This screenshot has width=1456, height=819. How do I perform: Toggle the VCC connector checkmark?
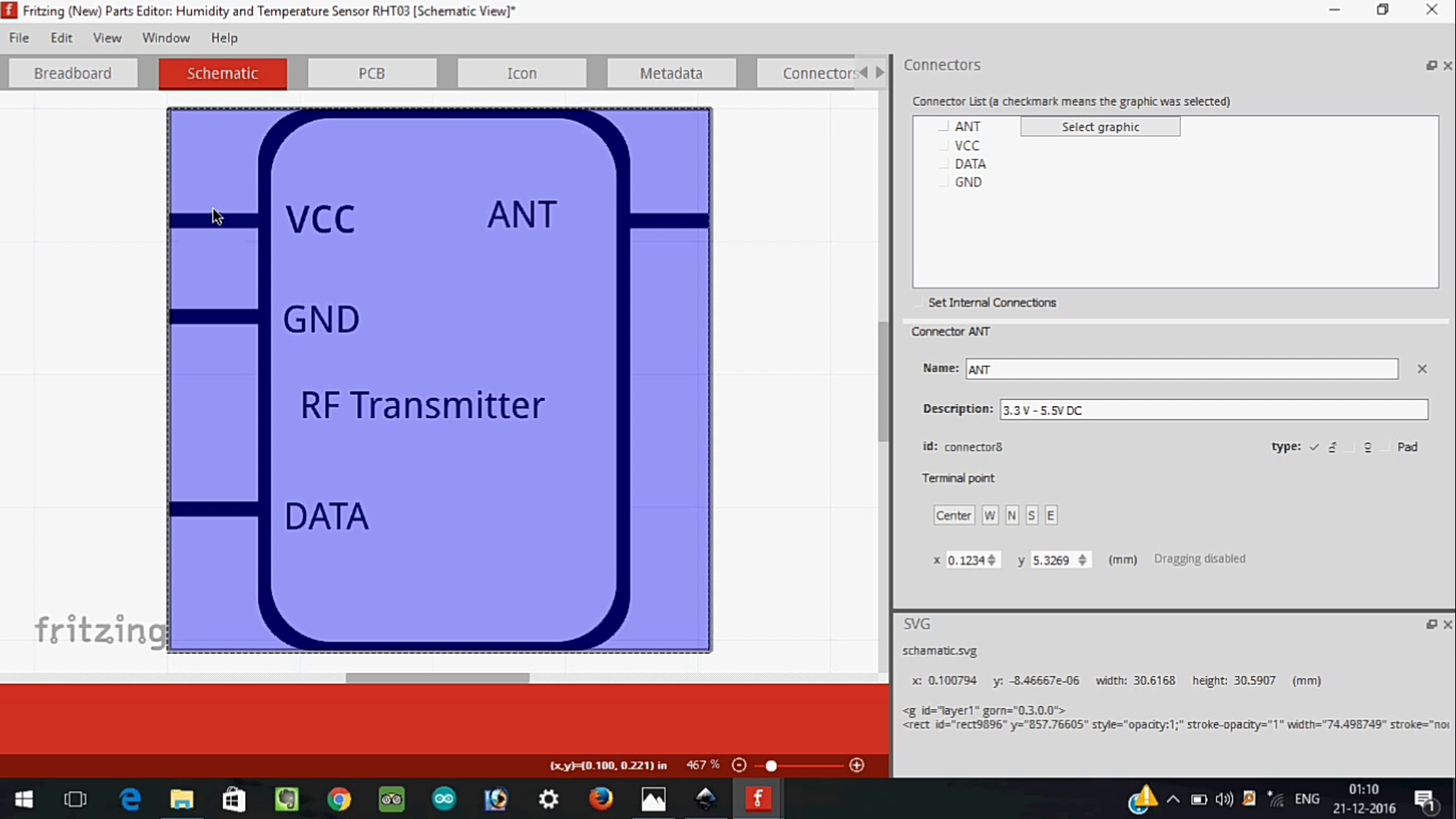(944, 146)
